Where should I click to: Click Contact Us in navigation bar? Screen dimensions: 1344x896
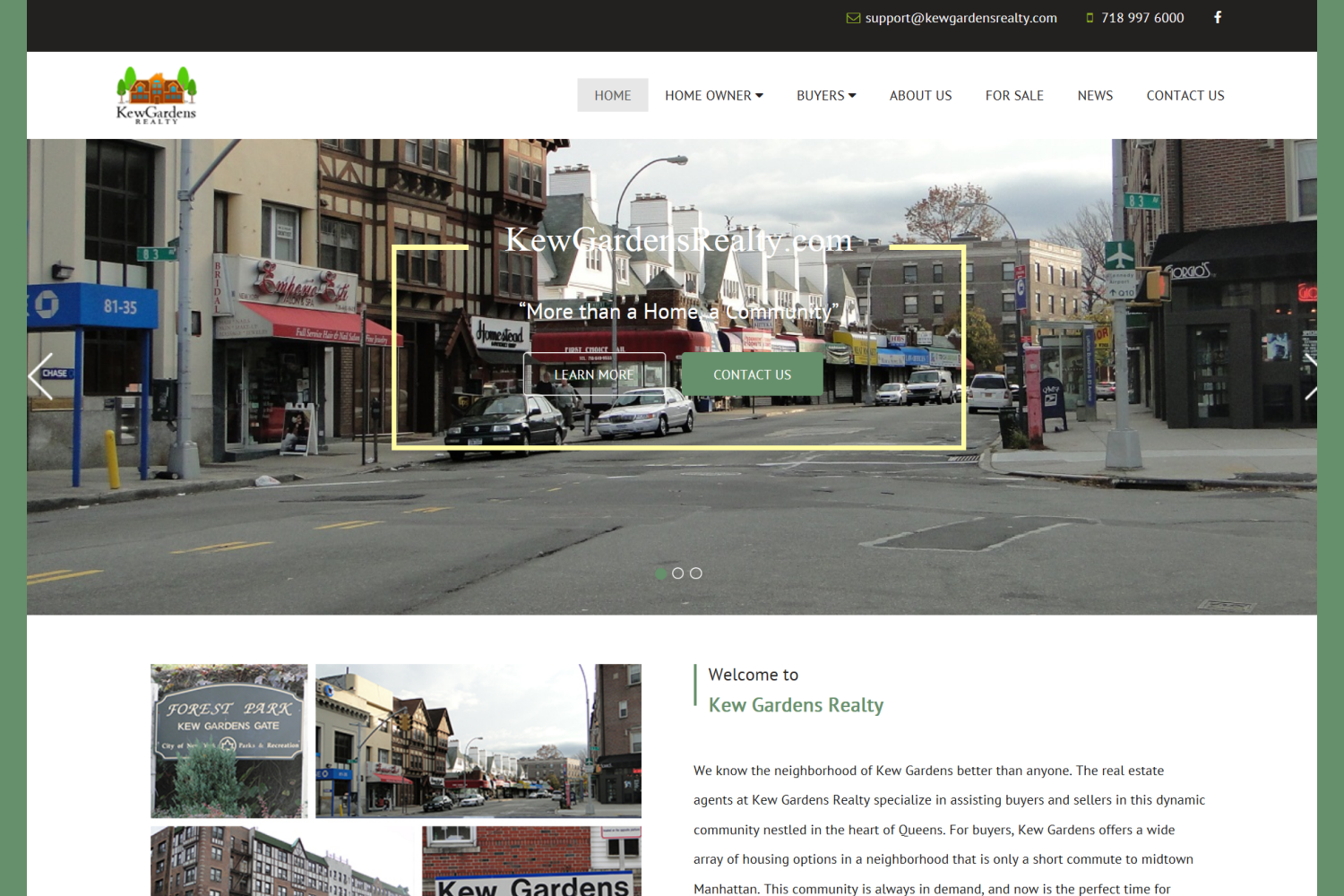1185,96
